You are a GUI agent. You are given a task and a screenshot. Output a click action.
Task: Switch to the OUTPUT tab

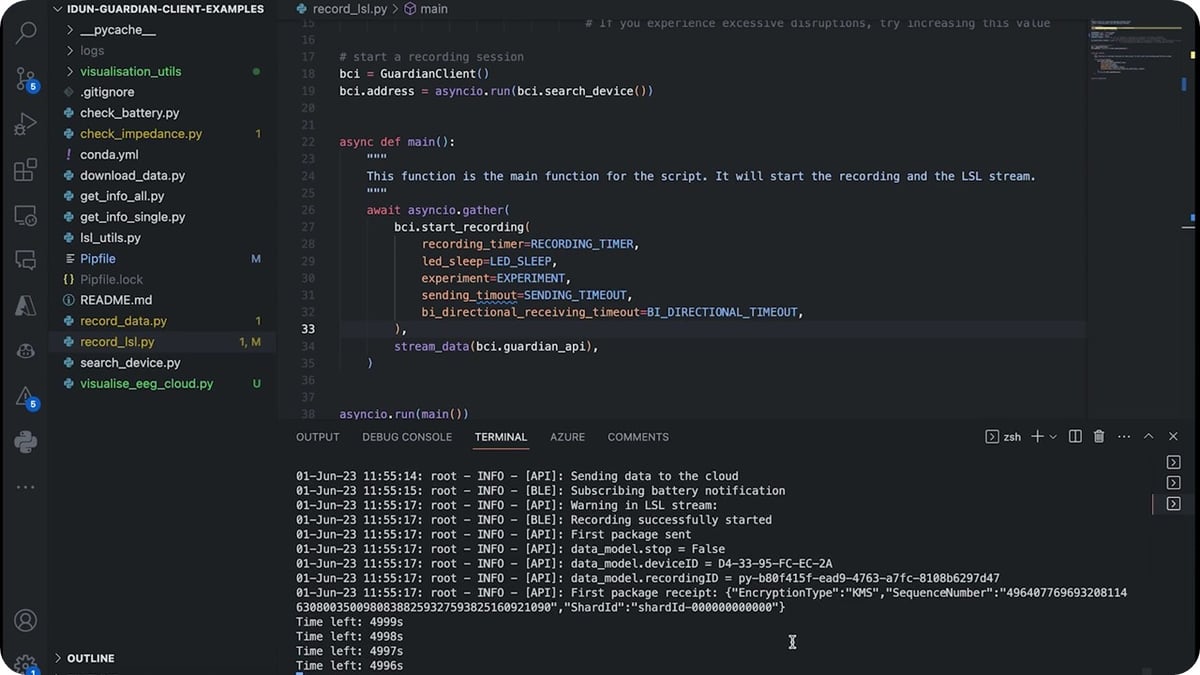coord(318,437)
